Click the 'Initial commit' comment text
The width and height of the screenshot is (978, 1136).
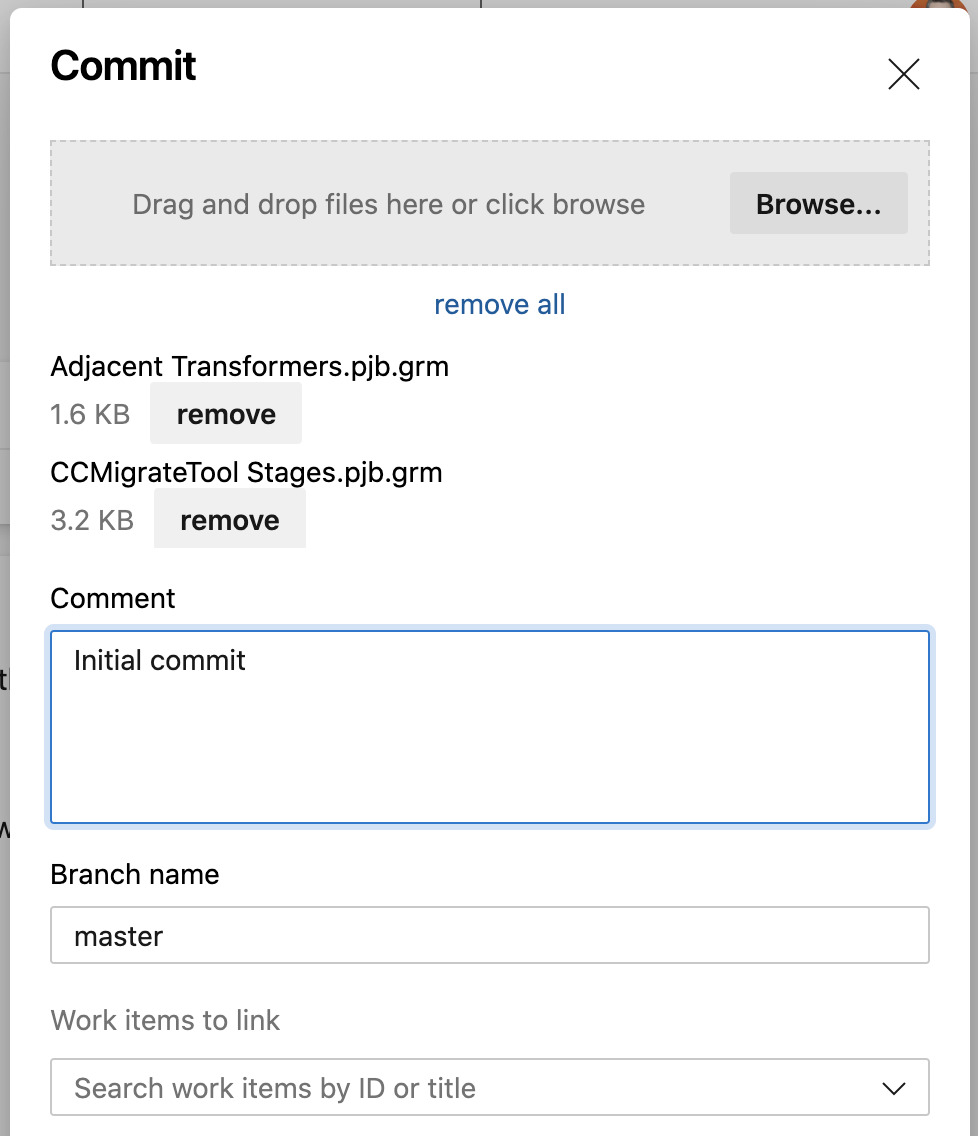(x=160, y=660)
